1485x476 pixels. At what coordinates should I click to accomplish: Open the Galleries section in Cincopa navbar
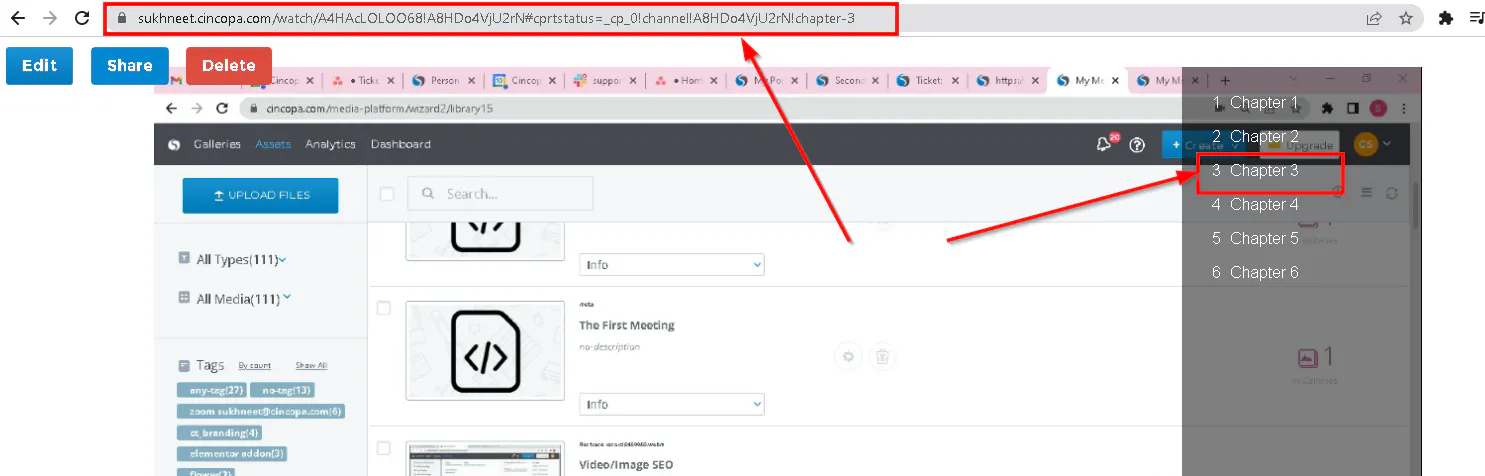217,144
